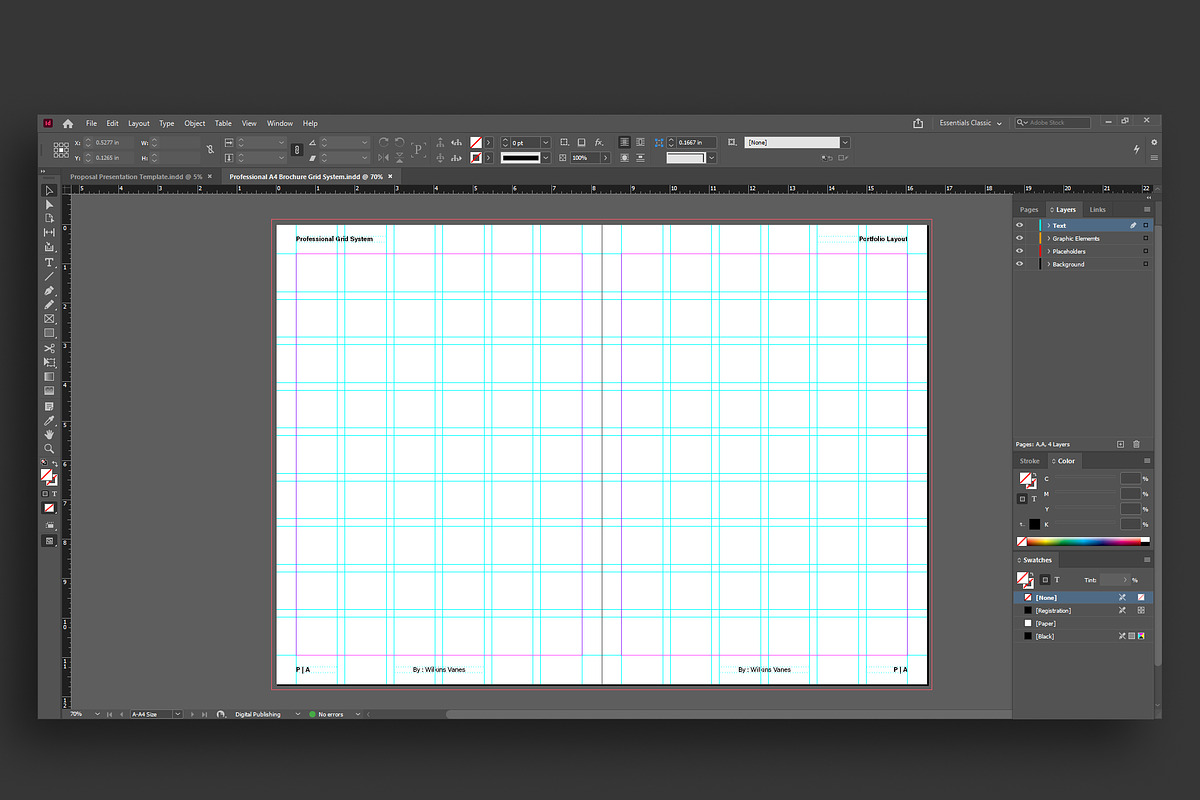The height and width of the screenshot is (800, 1200).
Task: Select the Eyedropper tool
Action: 49,421
